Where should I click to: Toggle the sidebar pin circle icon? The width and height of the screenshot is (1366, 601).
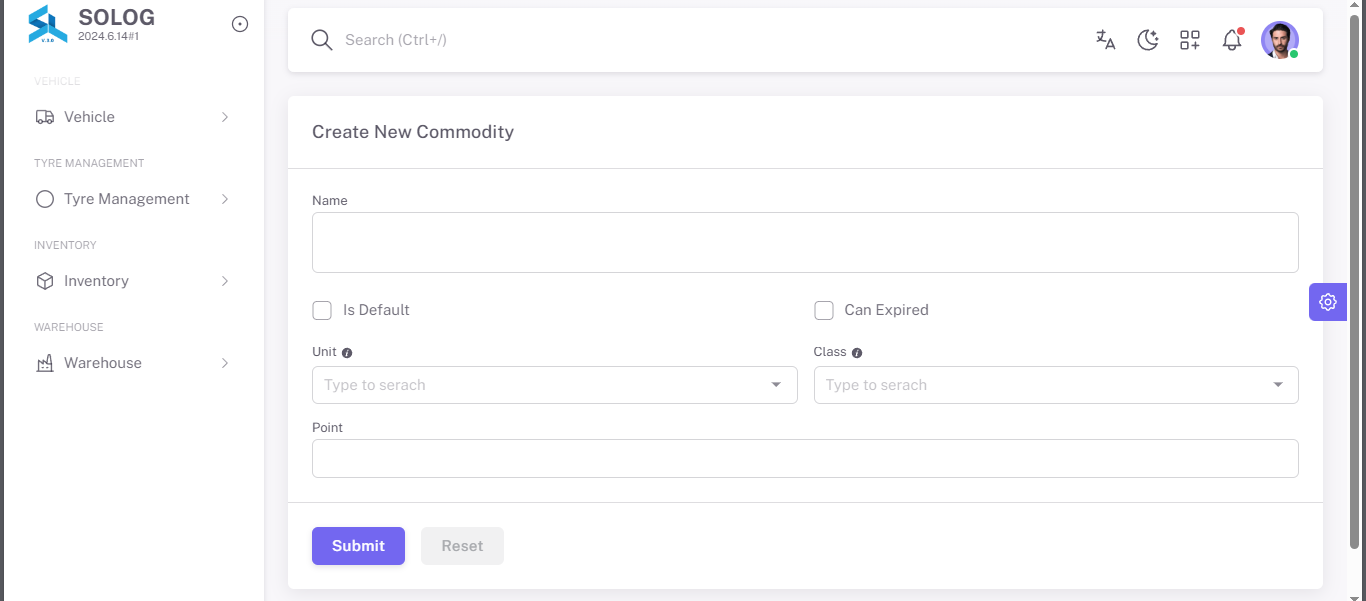click(x=240, y=24)
